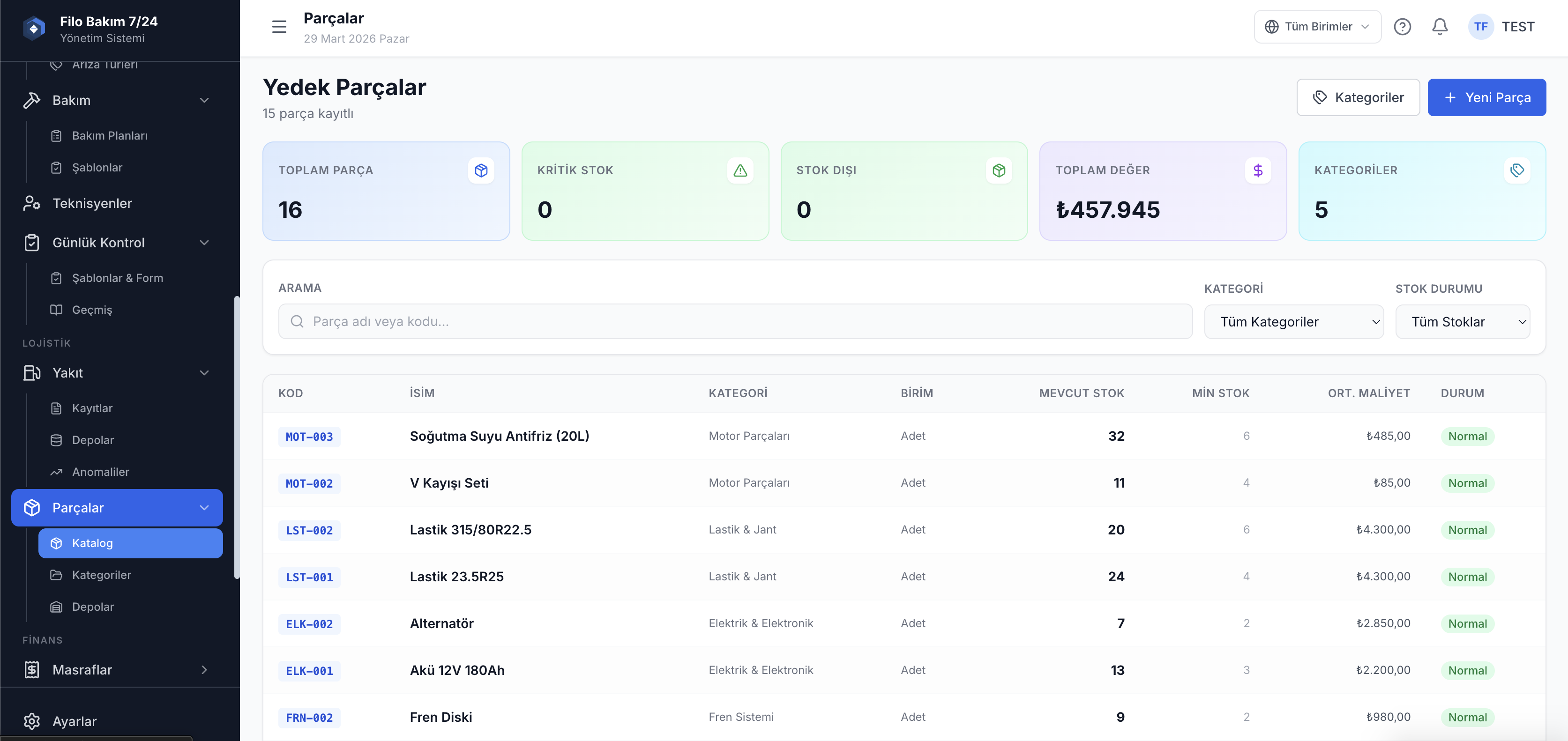Click the Kategoriler button in header

1358,97
